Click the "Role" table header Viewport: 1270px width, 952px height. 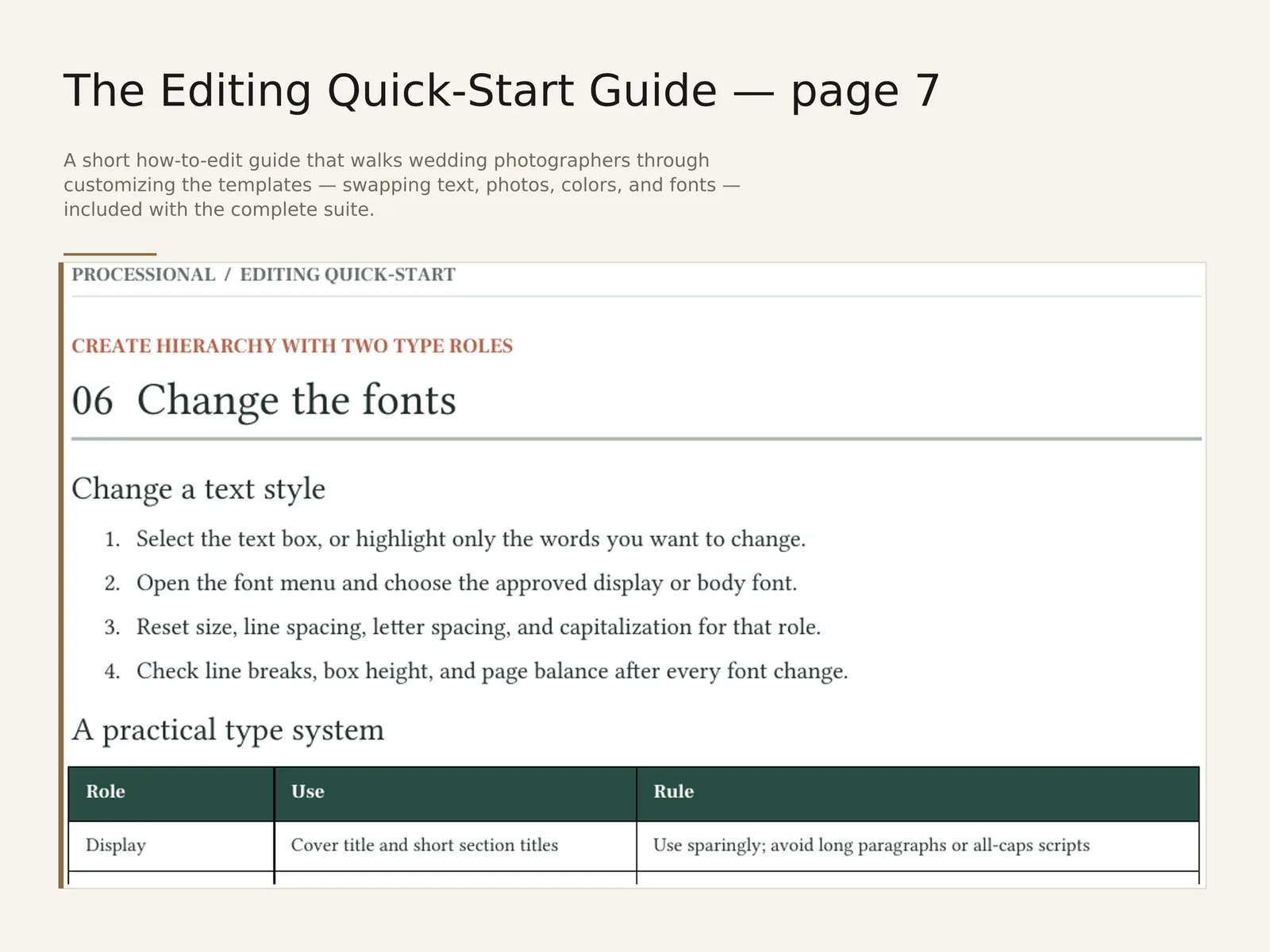171,794
